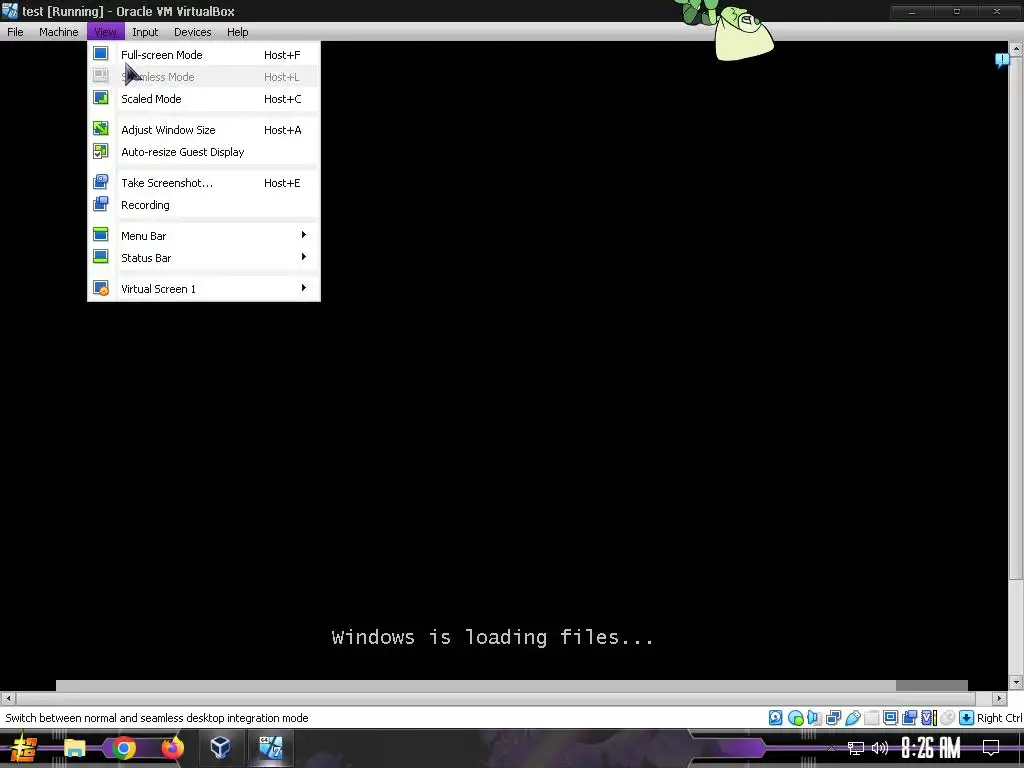This screenshot has height=768, width=1024.
Task: Open the Devices menu
Action: [x=192, y=32]
